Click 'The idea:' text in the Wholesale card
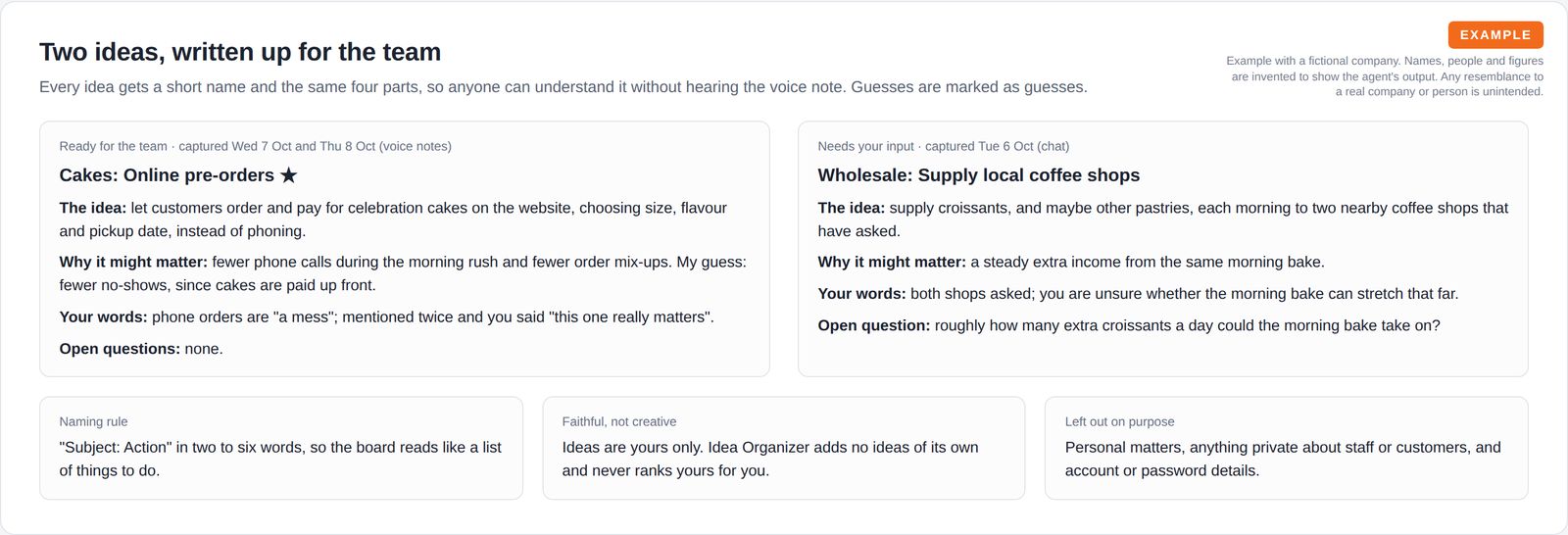 (852, 208)
